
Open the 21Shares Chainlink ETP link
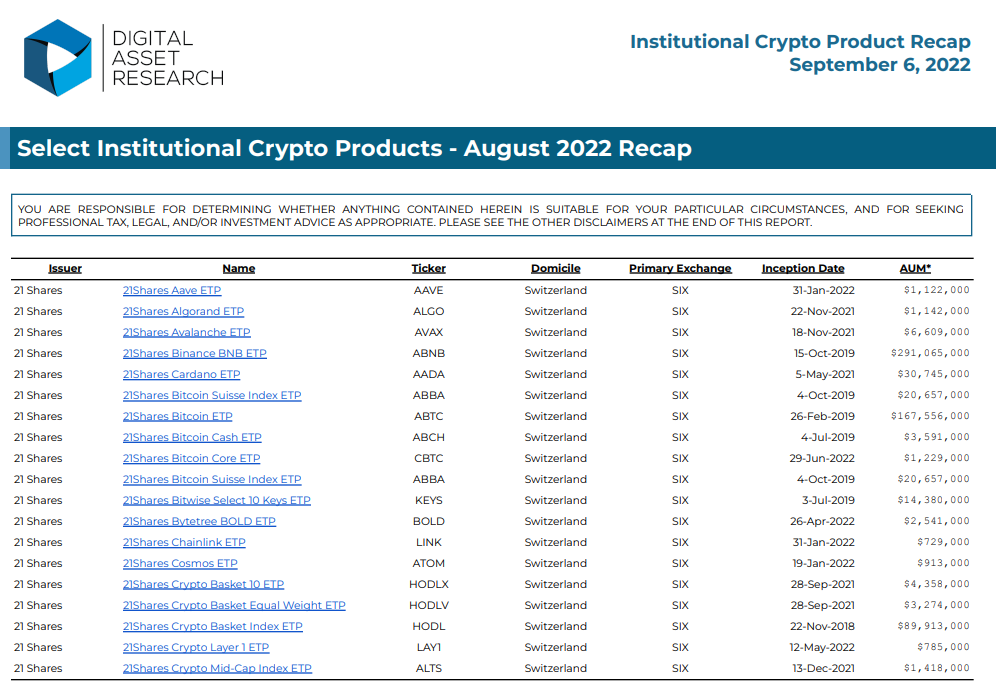tap(184, 542)
